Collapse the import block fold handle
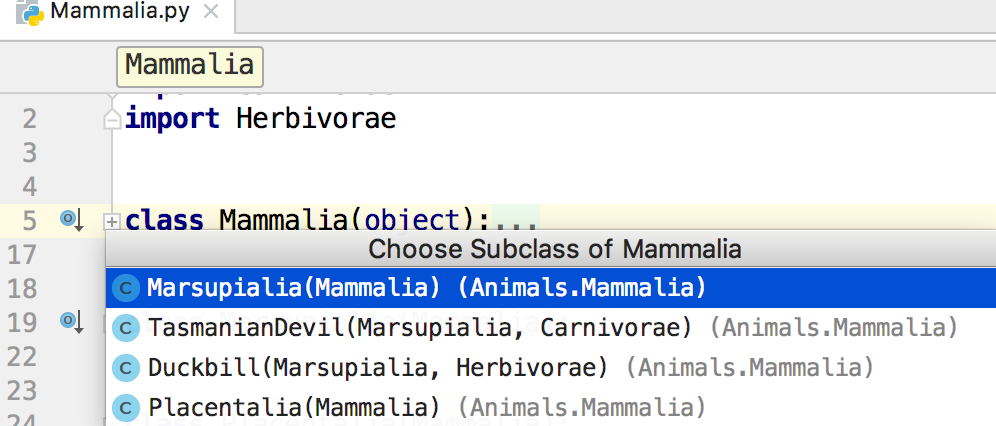This screenshot has width=996, height=426. click(112, 120)
